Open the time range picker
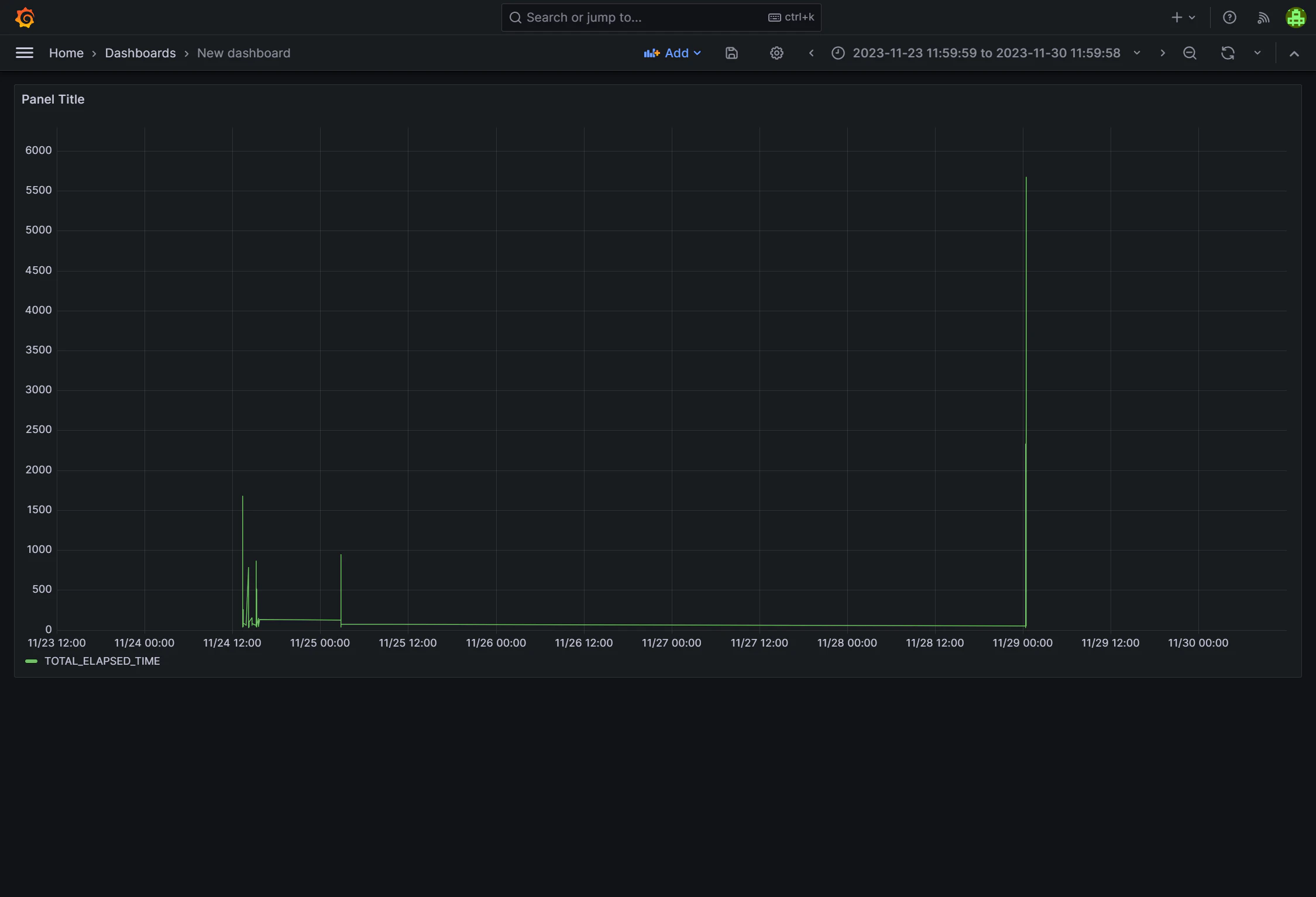The width and height of the screenshot is (1316, 897). tap(986, 53)
